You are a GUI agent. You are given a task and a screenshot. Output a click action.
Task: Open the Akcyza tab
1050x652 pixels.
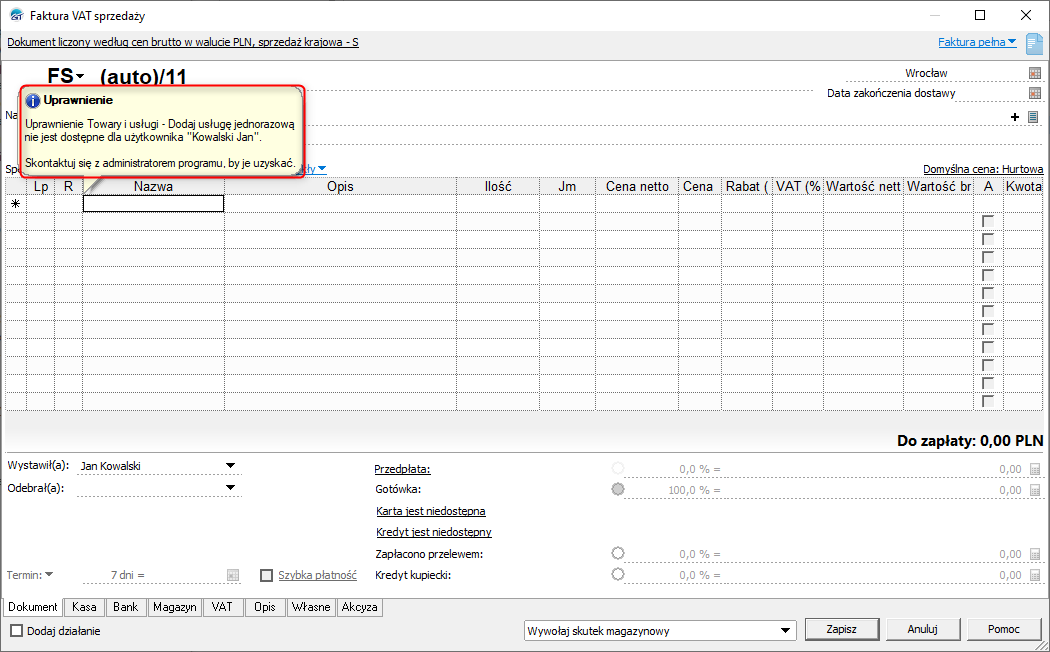pyautogui.click(x=360, y=606)
